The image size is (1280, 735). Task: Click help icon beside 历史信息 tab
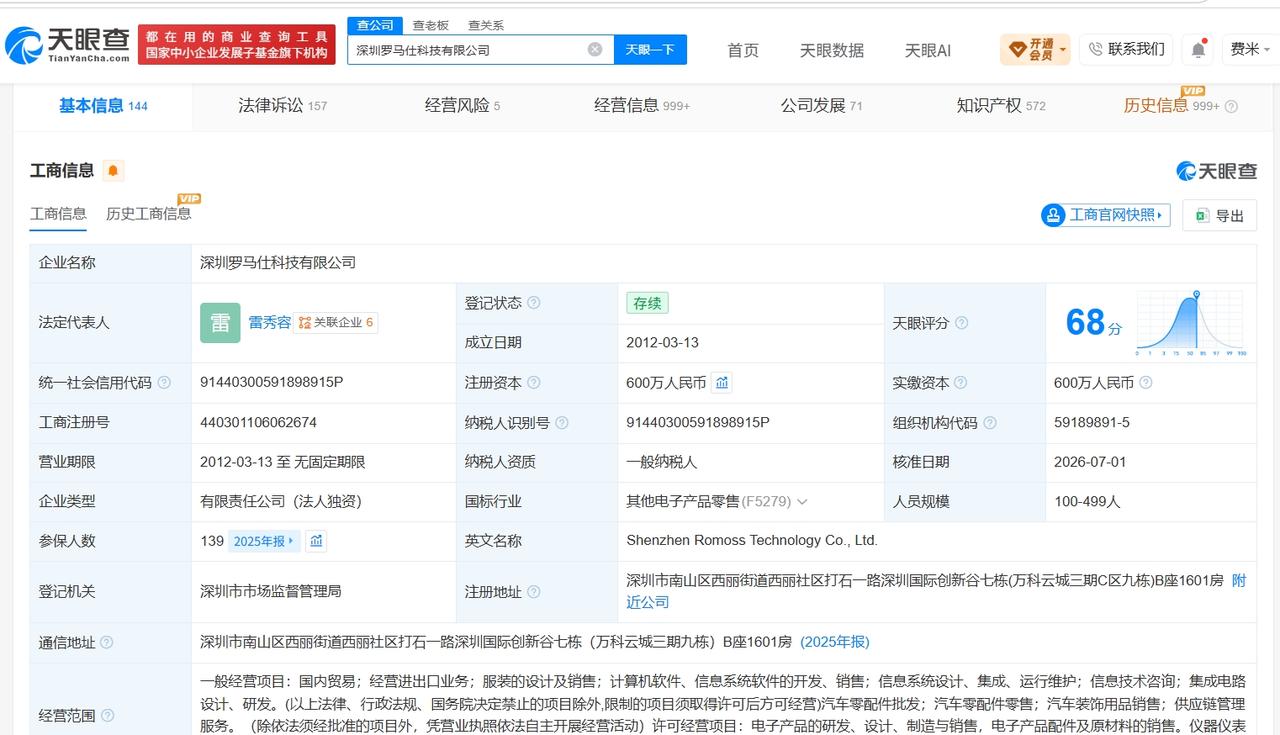1231,106
